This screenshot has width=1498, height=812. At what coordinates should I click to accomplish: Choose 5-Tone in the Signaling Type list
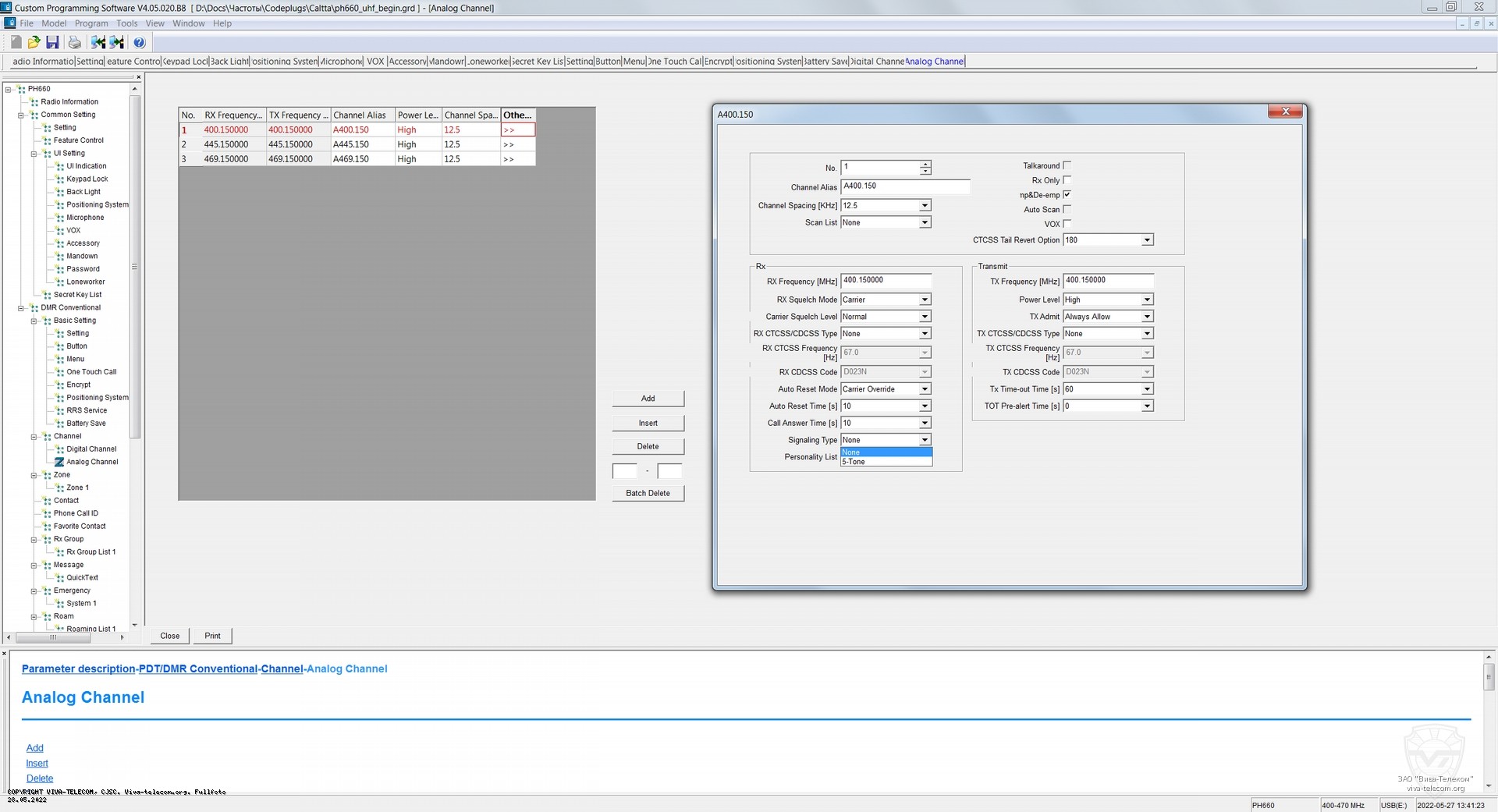(x=886, y=462)
